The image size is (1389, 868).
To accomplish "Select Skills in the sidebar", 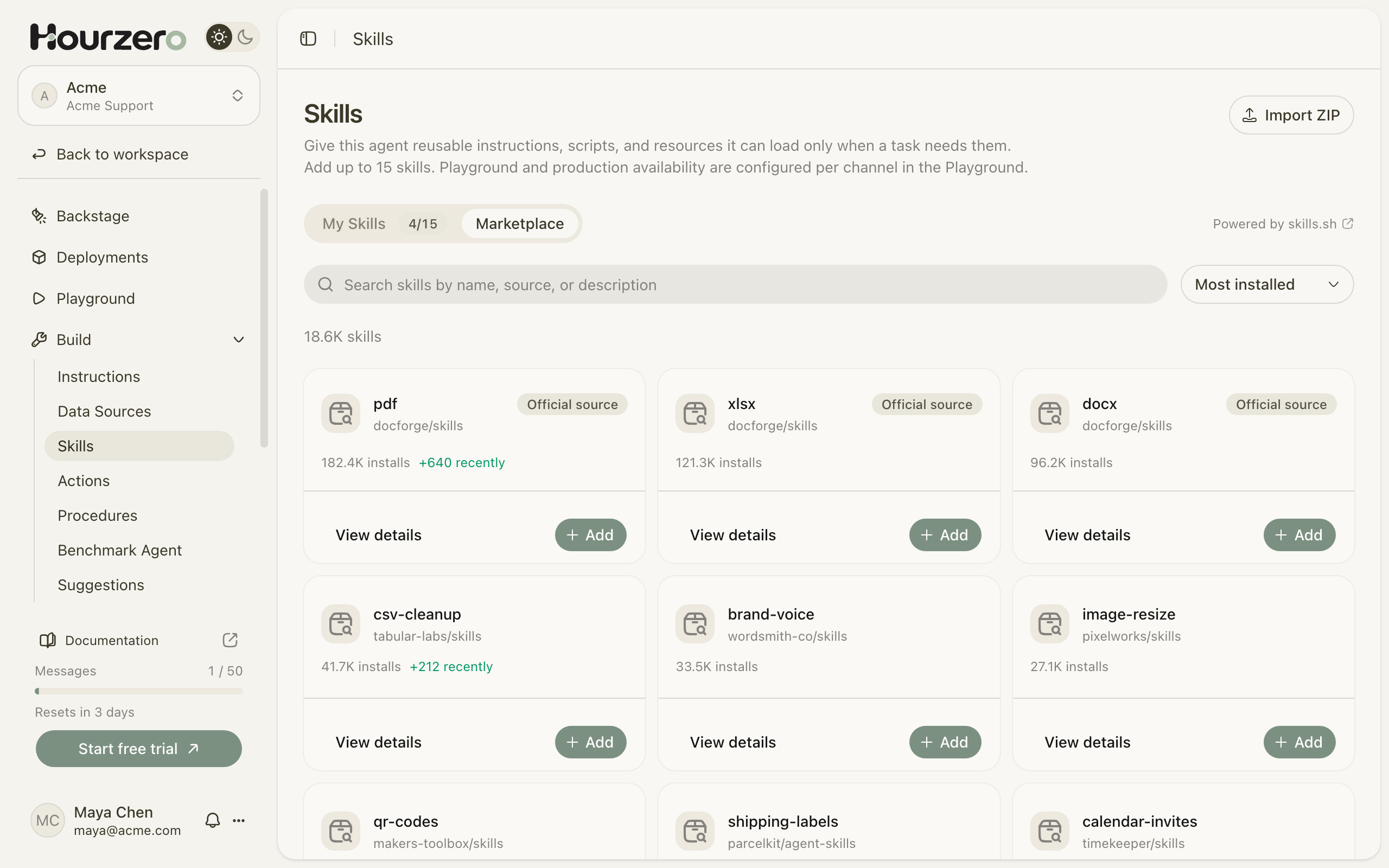I will (x=139, y=446).
